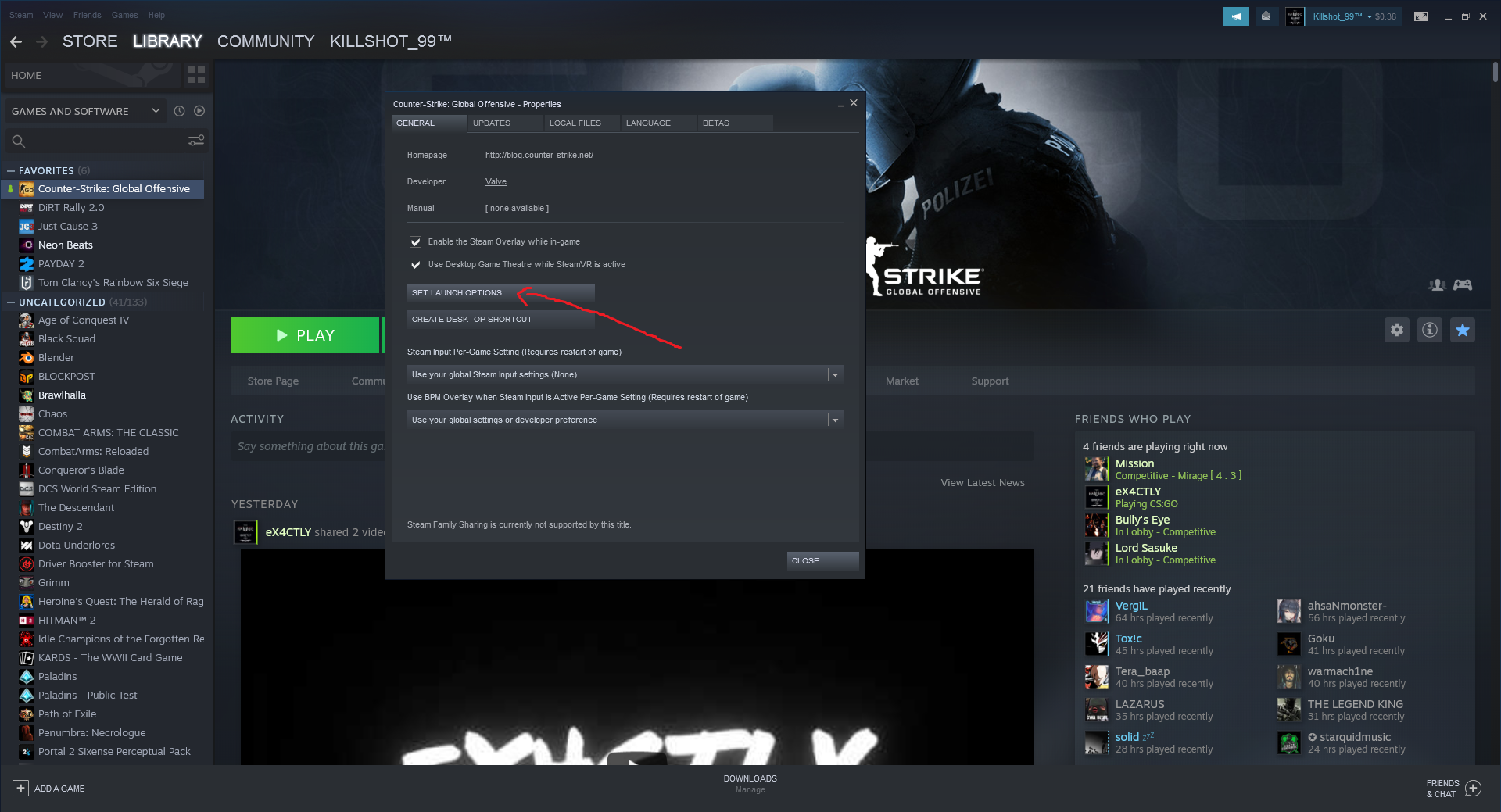The height and width of the screenshot is (812, 1501).
Task: Open the View menu
Action: (x=53, y=15)
